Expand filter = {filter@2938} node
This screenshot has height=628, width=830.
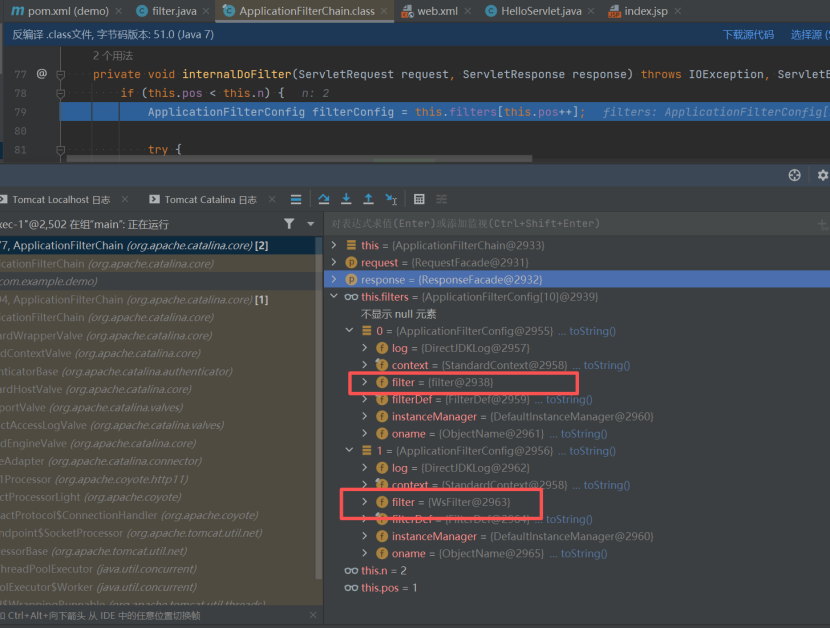365,382
